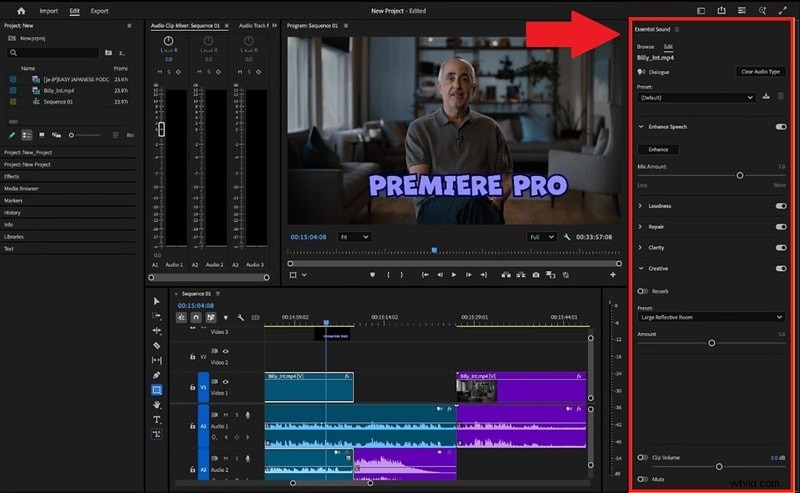Expand the Clarity section chevron
The height and width of the screenshot is (493, 800).
point(641,248)
